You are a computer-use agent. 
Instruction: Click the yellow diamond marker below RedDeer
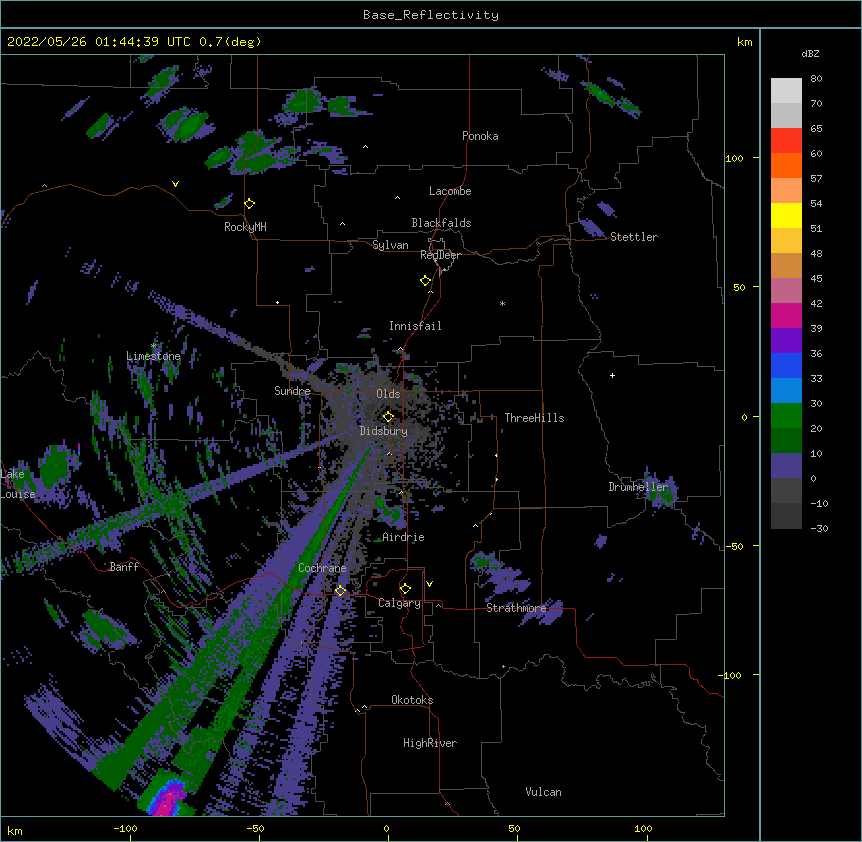(x=426, y=281)
